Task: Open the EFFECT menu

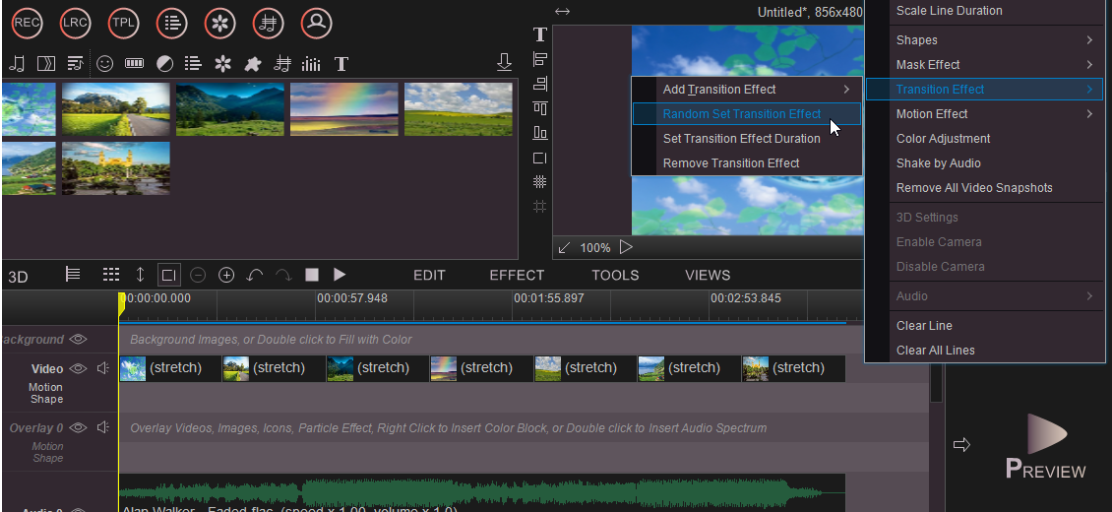Action: coord(517,275)
